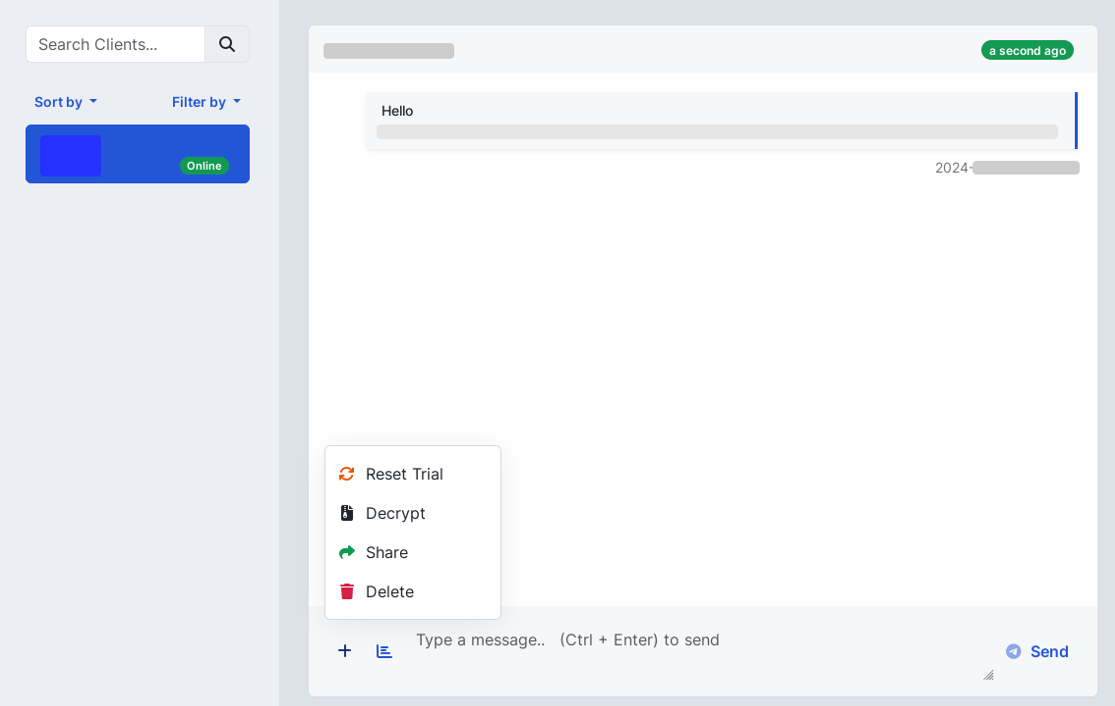Image resolution: width=1115 pixels, height=706 pixels.
Task: Click the Send paper plane icon
Action: (x=1011, y=651)
